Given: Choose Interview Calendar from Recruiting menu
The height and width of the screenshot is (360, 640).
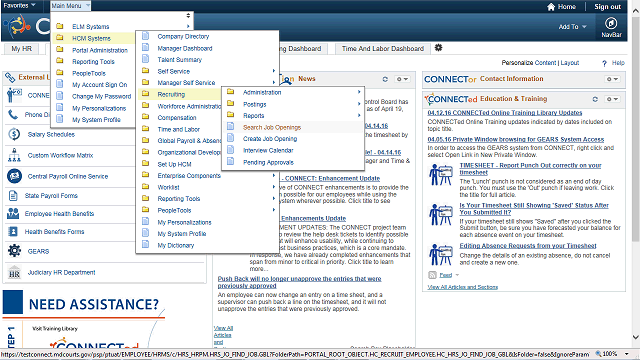Looking at the screenshot, I should (268, 150).
